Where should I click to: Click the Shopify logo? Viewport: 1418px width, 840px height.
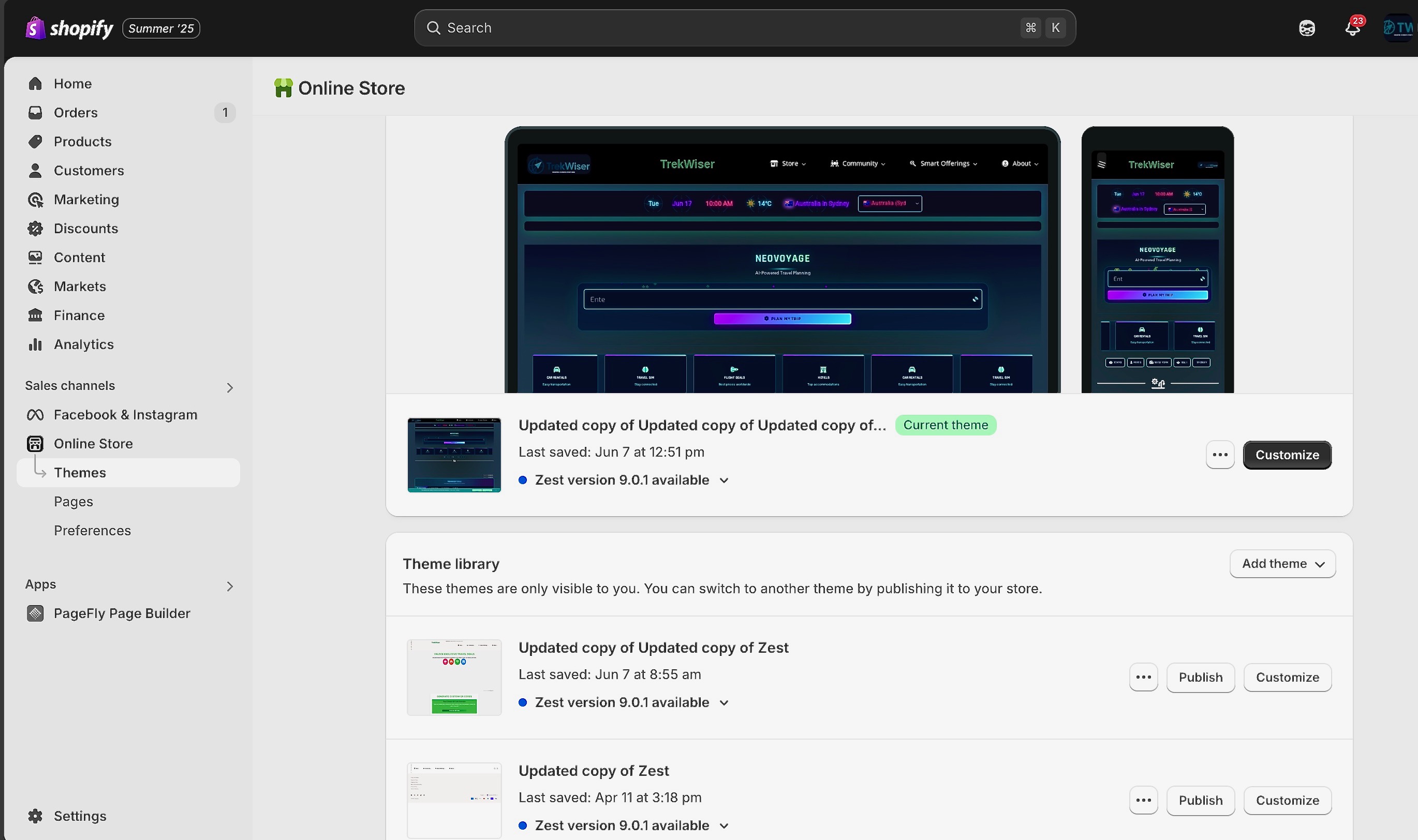click(69, 28)
